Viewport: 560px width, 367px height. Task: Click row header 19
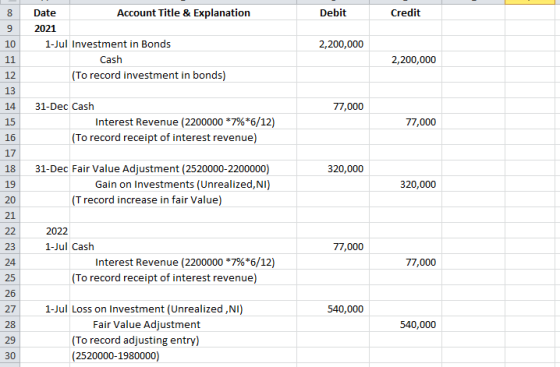(x=10, y=184)
